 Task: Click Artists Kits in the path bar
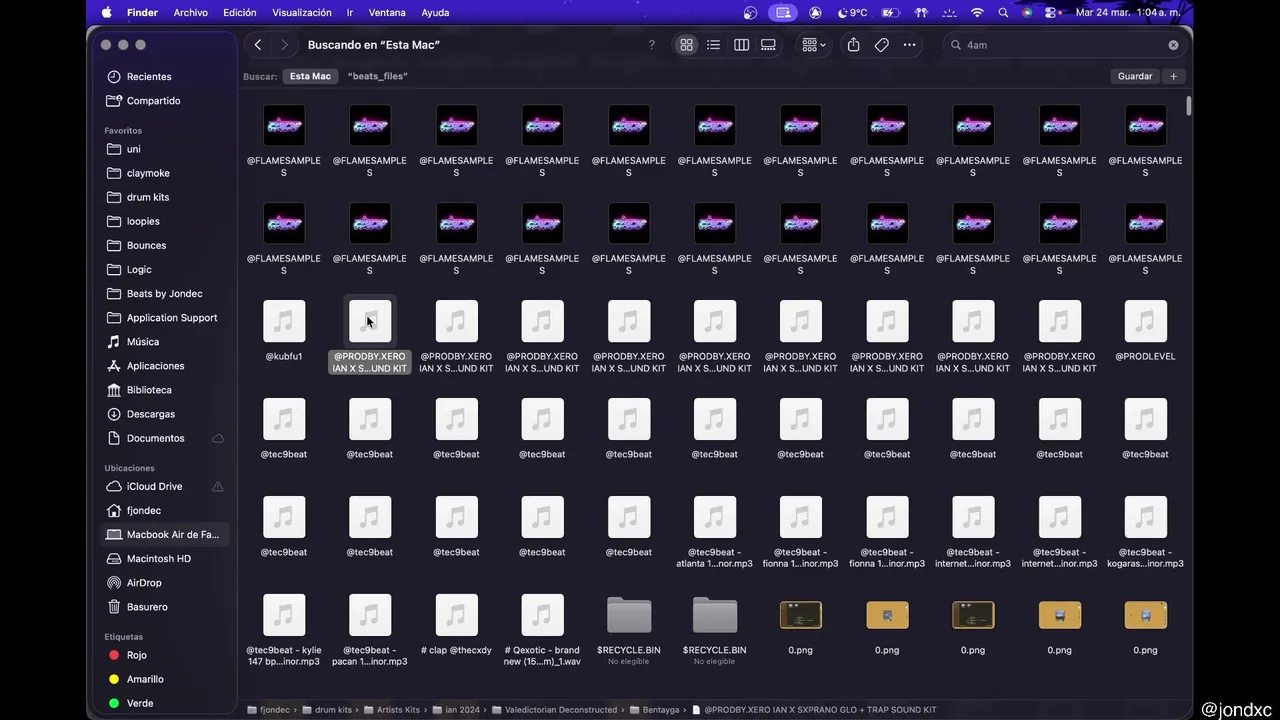391,710
